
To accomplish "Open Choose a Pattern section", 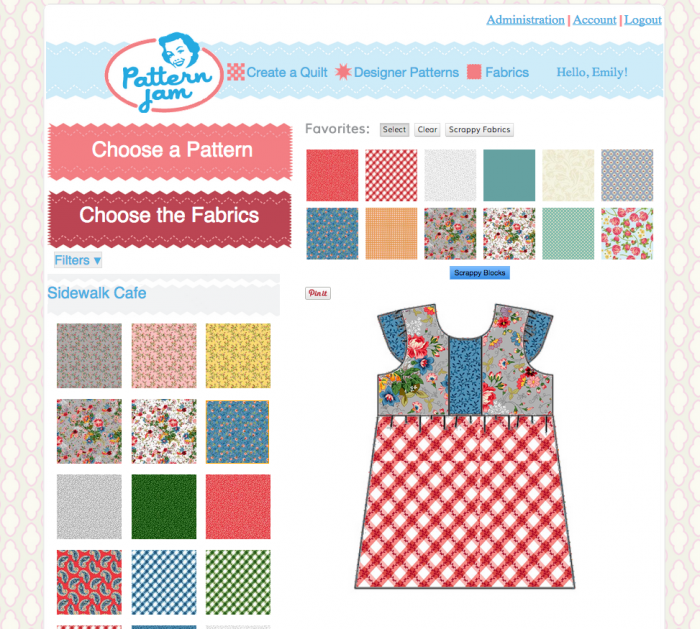I will [170, 152].
